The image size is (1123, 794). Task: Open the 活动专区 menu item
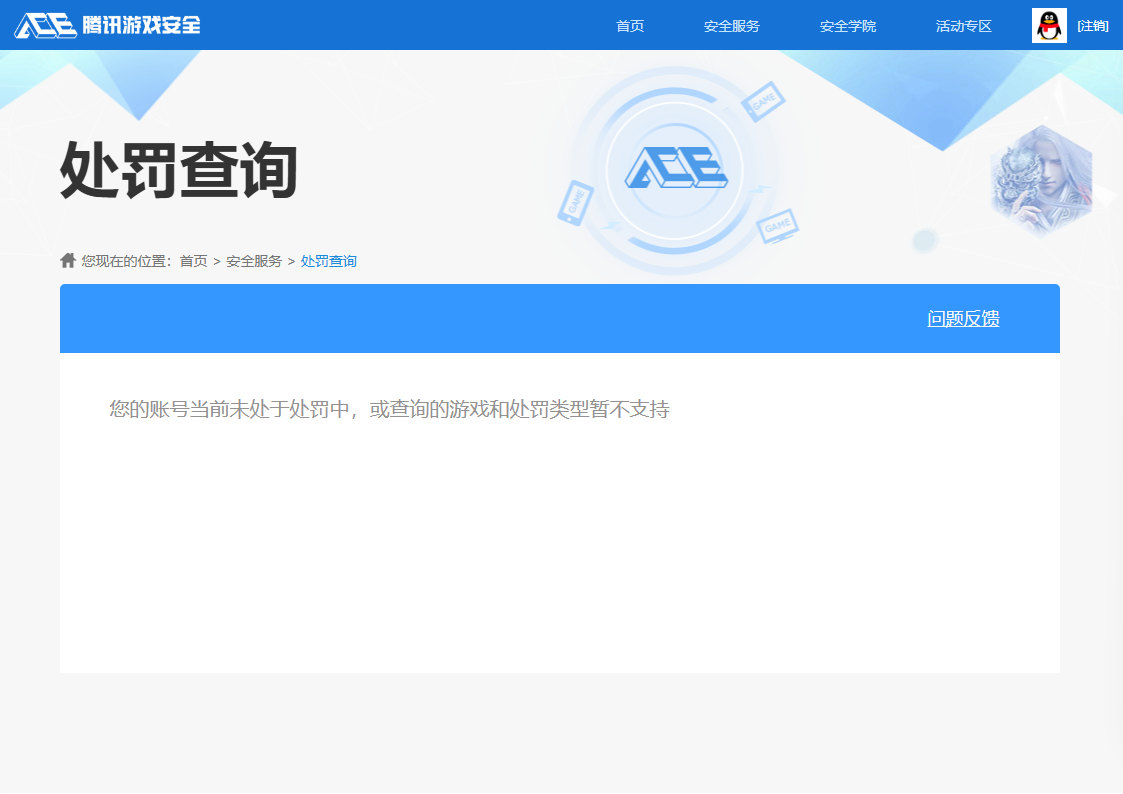pos(963,26)
